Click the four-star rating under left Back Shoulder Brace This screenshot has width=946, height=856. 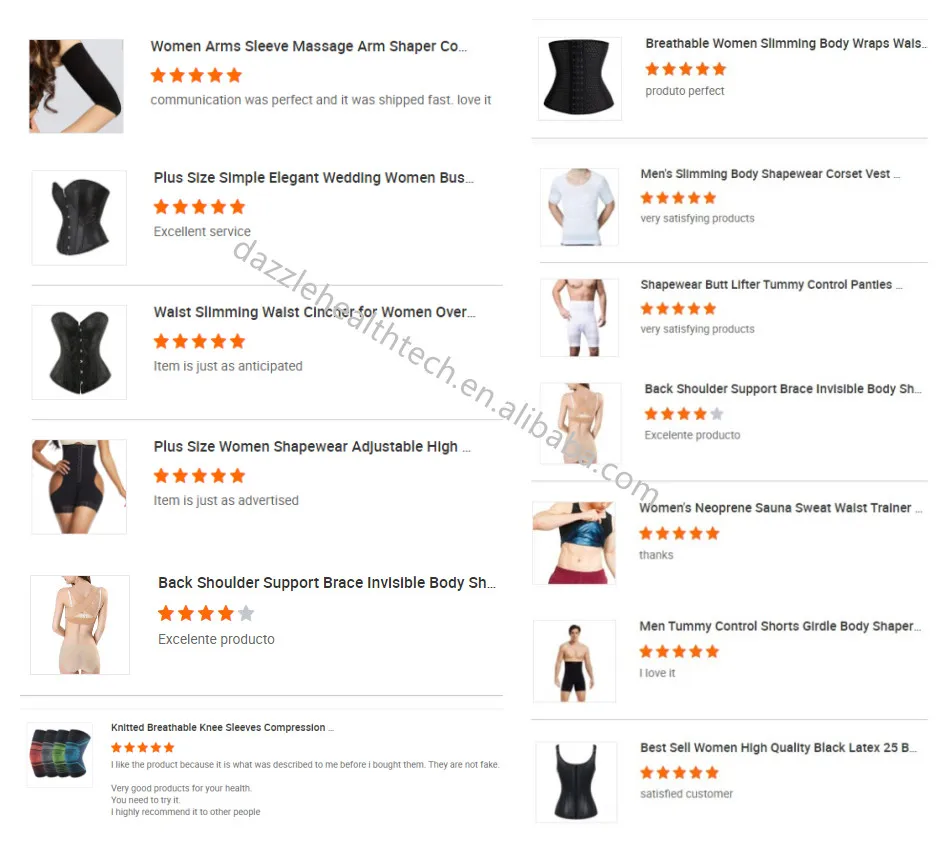click(206, 613)
